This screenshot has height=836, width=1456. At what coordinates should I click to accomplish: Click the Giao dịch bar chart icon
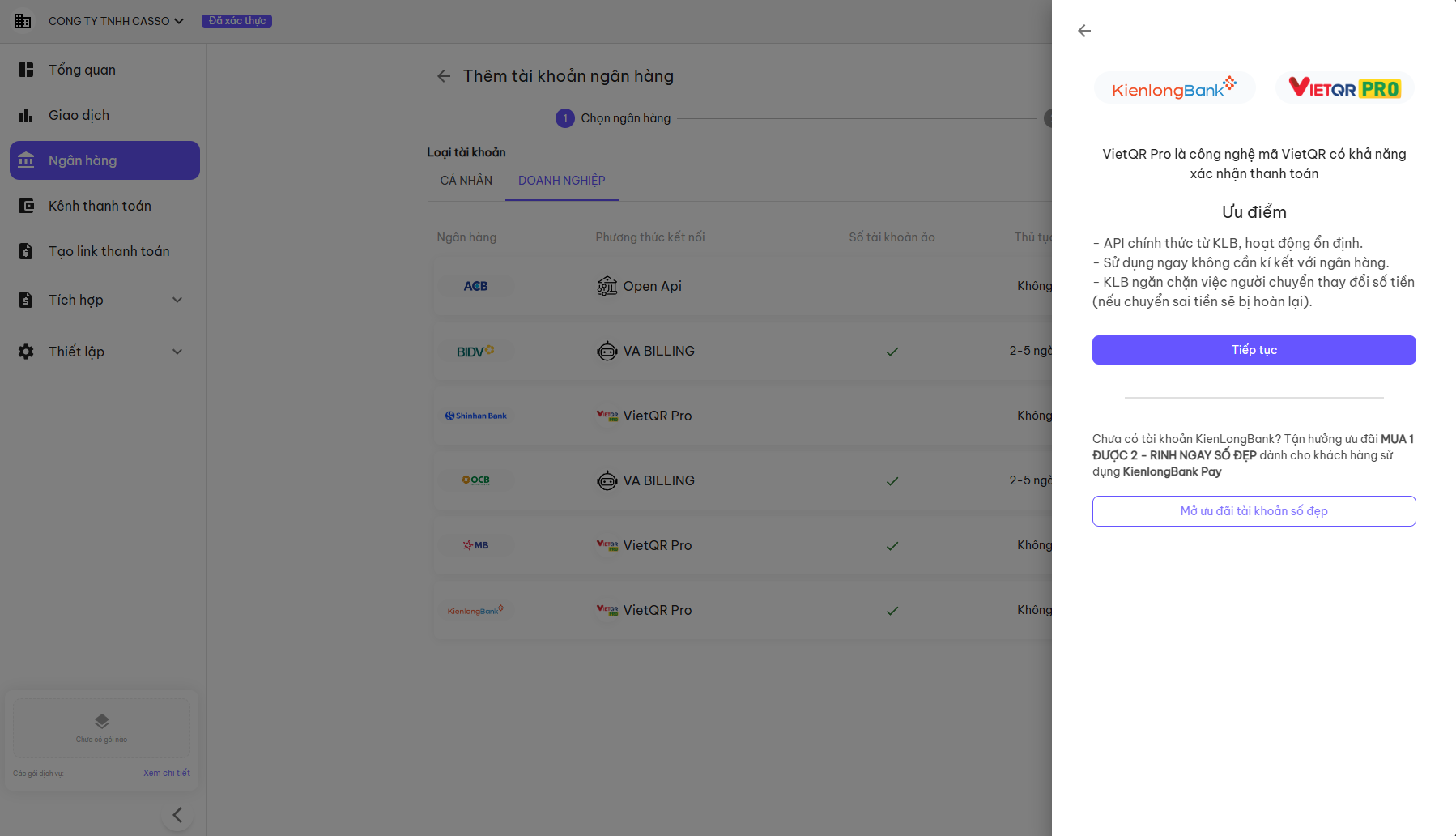26,115
